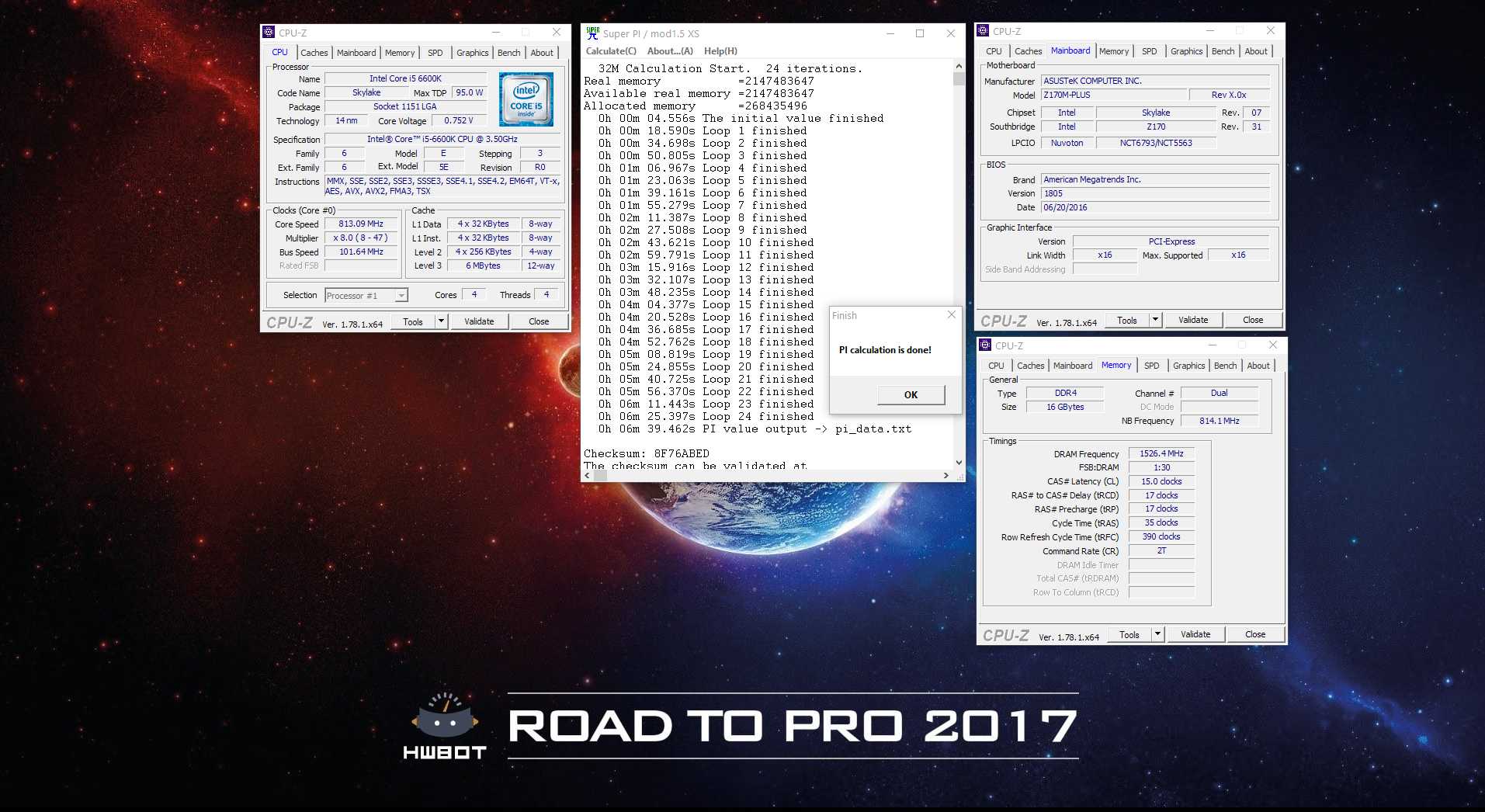Screen dimensions: 1485x812
Task: Open Memory tab in Mainboard window
Action: coord(1114,51)
